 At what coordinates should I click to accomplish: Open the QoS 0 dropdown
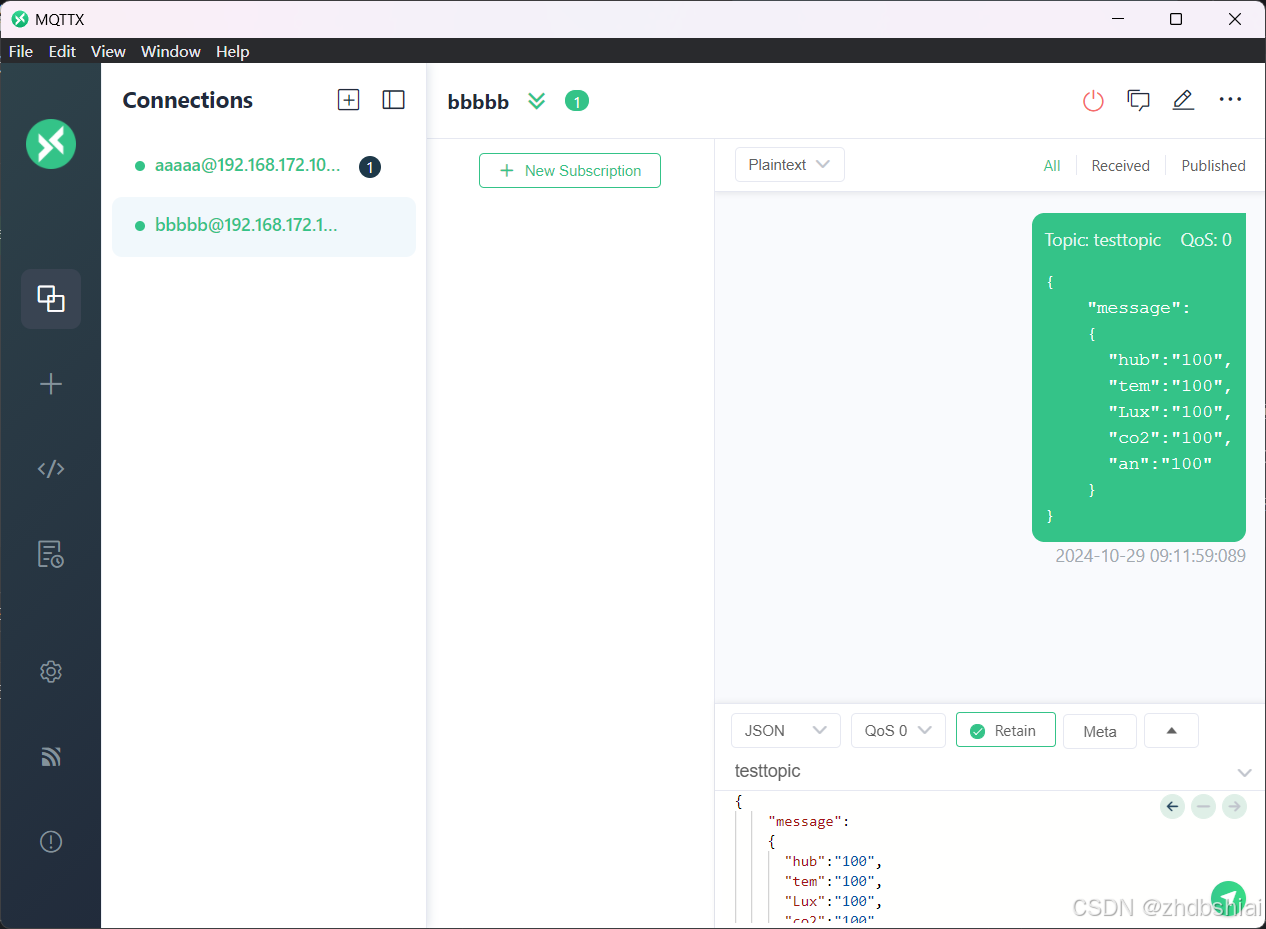pos(898,731)
